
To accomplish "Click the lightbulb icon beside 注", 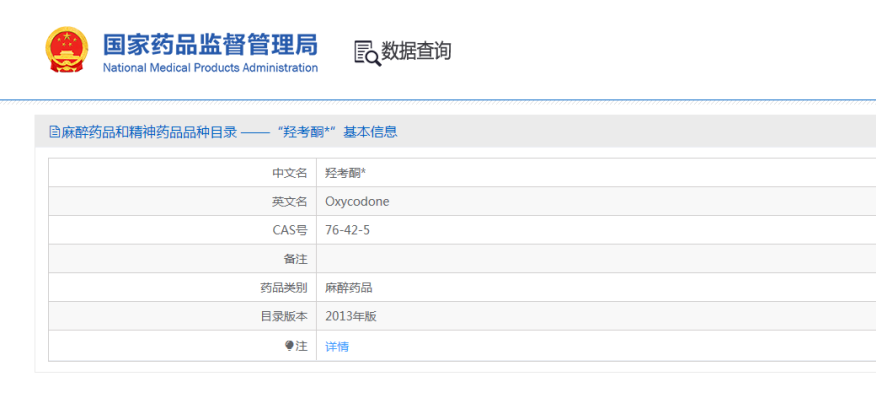I will point(289,346).
